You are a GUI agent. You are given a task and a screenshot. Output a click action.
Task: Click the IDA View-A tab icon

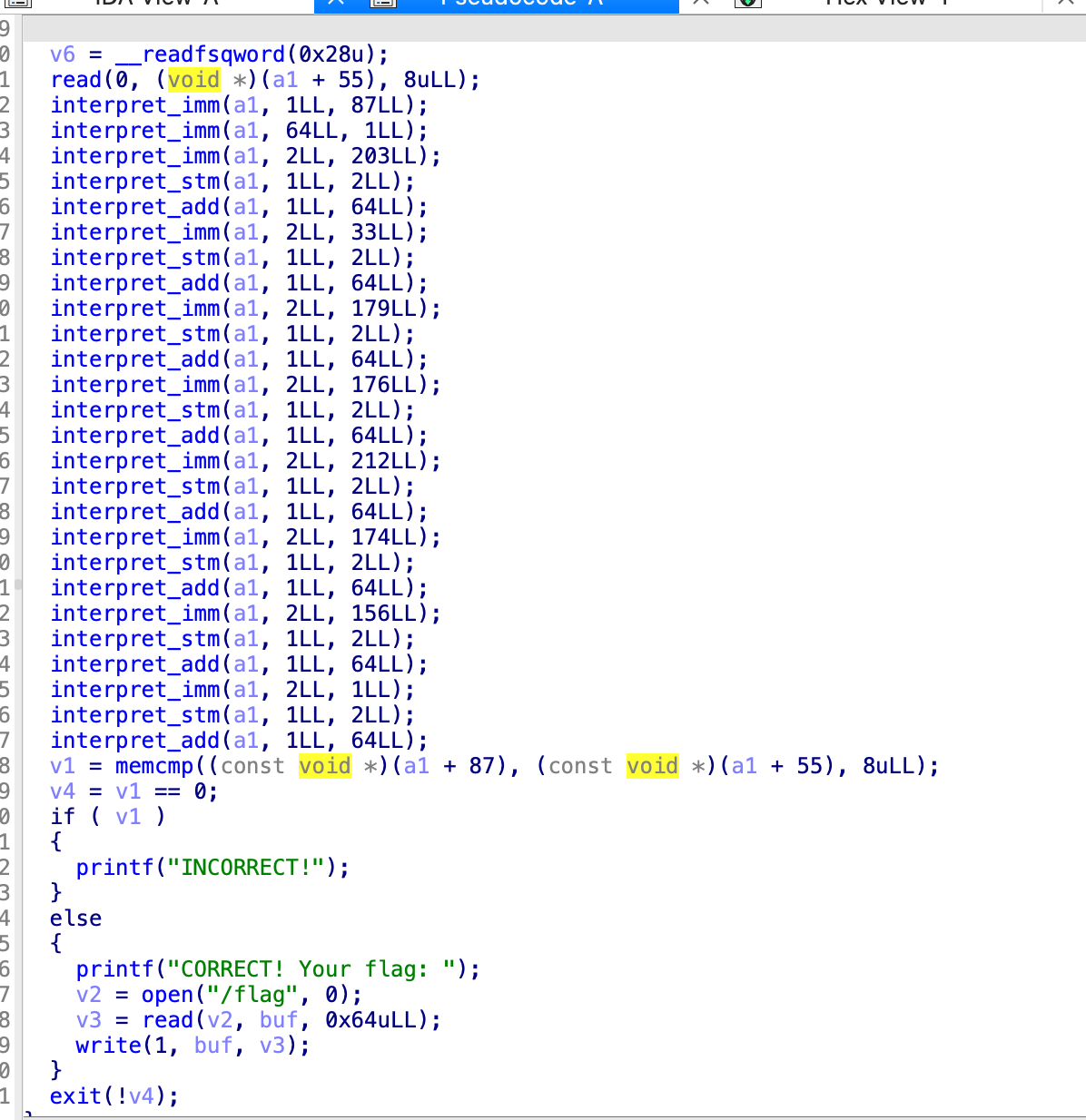tap(18, 3)
